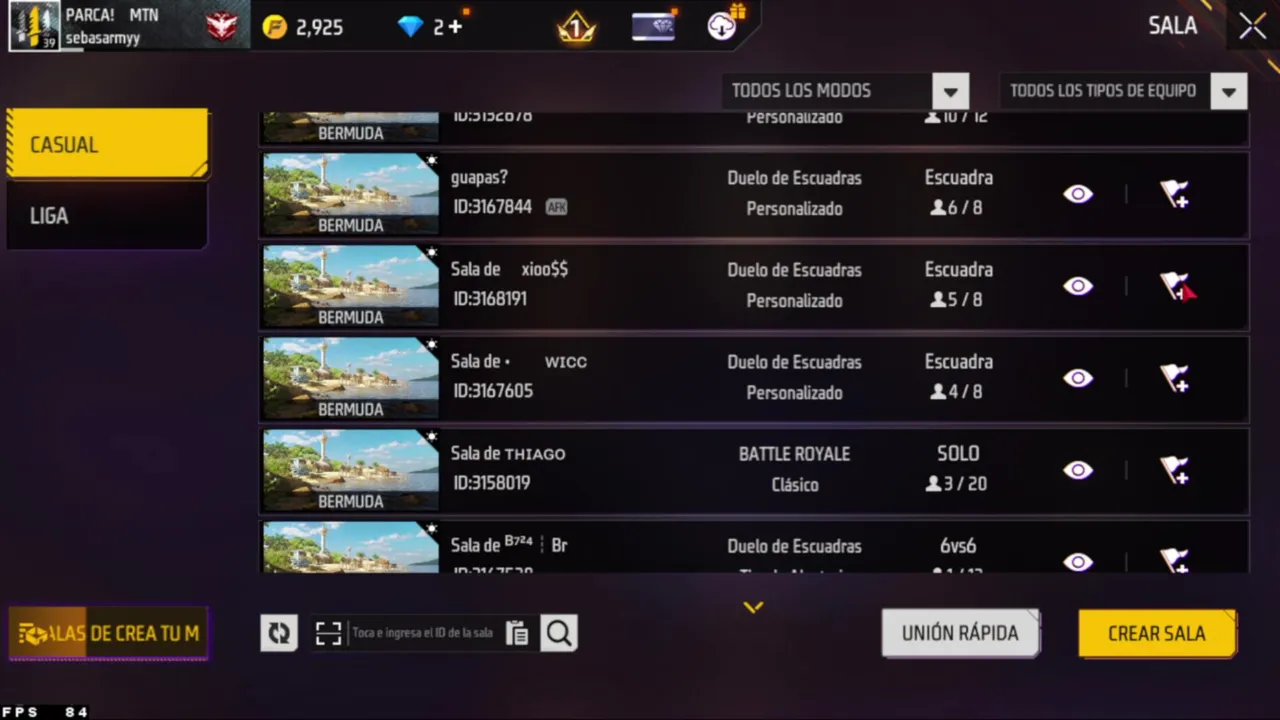Viewport: 1280px width, 720px height.
Task: Click the room ID input field
Action: [x=423, y=633]
